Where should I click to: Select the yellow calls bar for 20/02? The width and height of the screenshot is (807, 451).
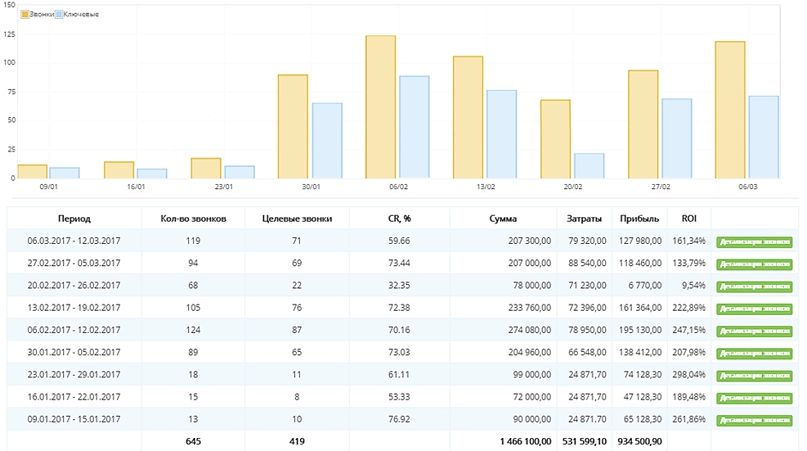click(x=555, y=139)
